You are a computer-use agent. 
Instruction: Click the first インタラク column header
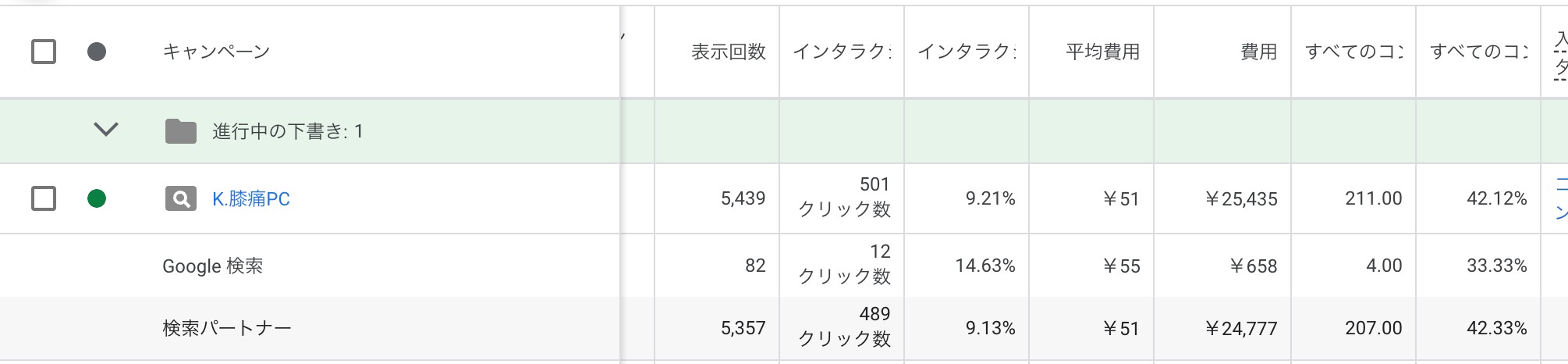(x=842, y=52)
